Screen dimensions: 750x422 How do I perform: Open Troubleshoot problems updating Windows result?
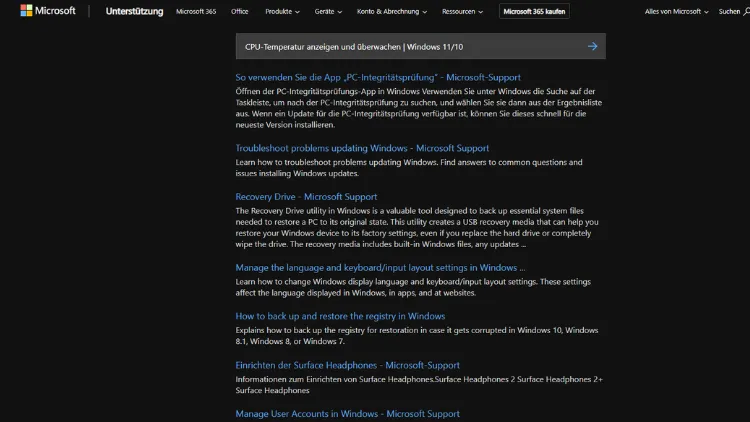tap(362, 148)
